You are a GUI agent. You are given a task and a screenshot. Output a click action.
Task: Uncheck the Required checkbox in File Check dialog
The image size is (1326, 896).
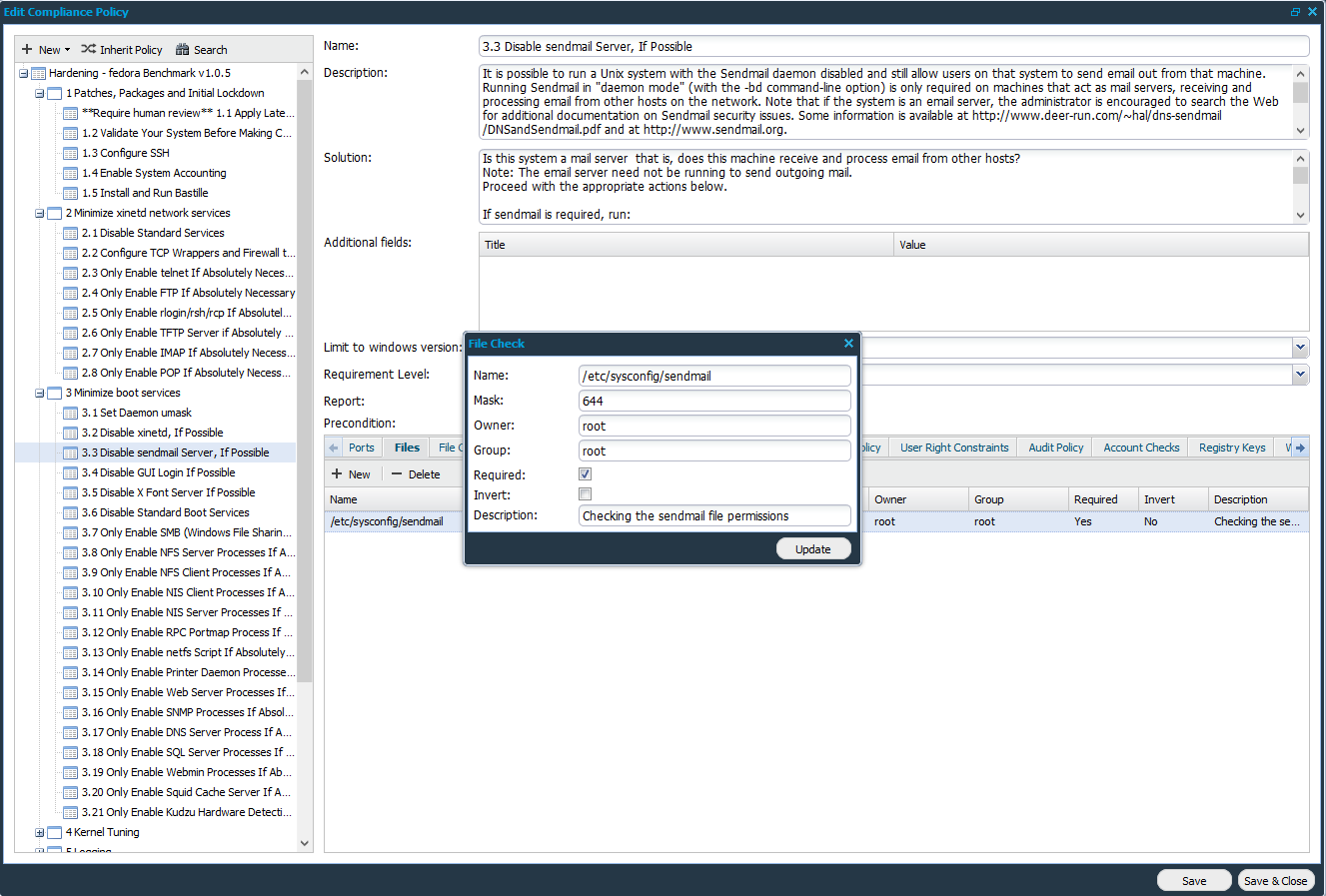point(585,473)
